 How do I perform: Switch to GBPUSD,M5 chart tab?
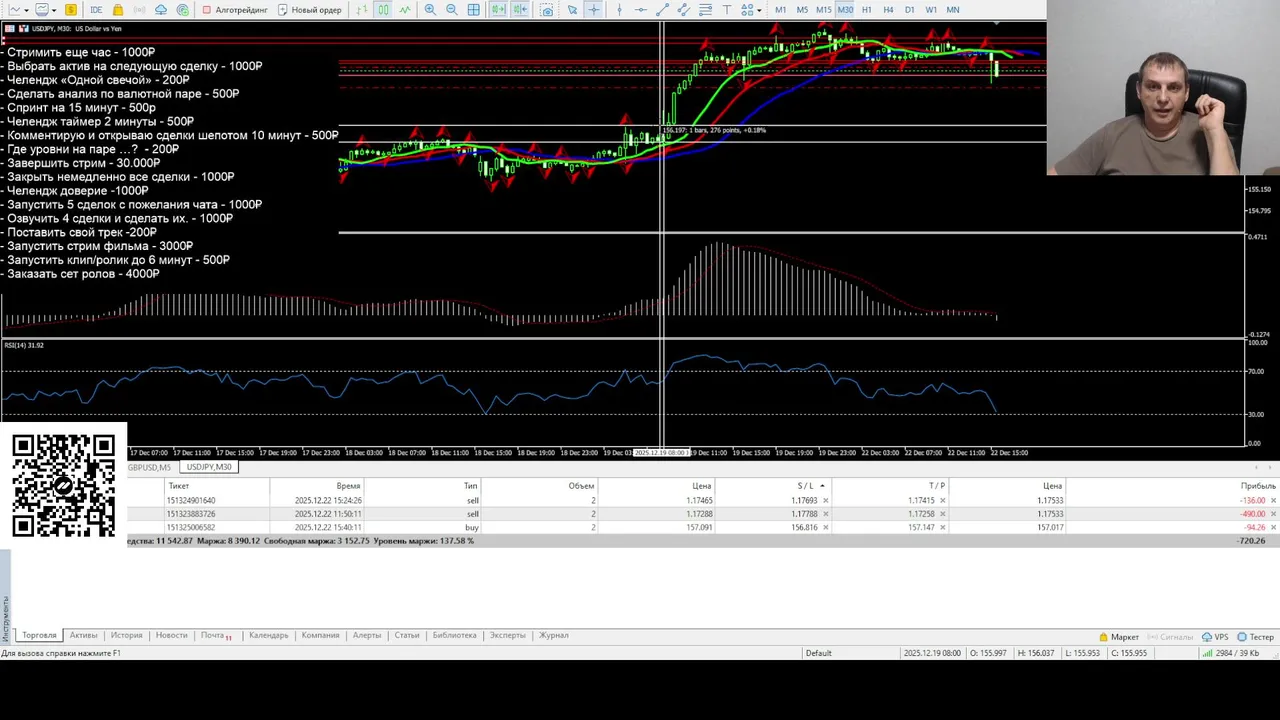(150, 467)
